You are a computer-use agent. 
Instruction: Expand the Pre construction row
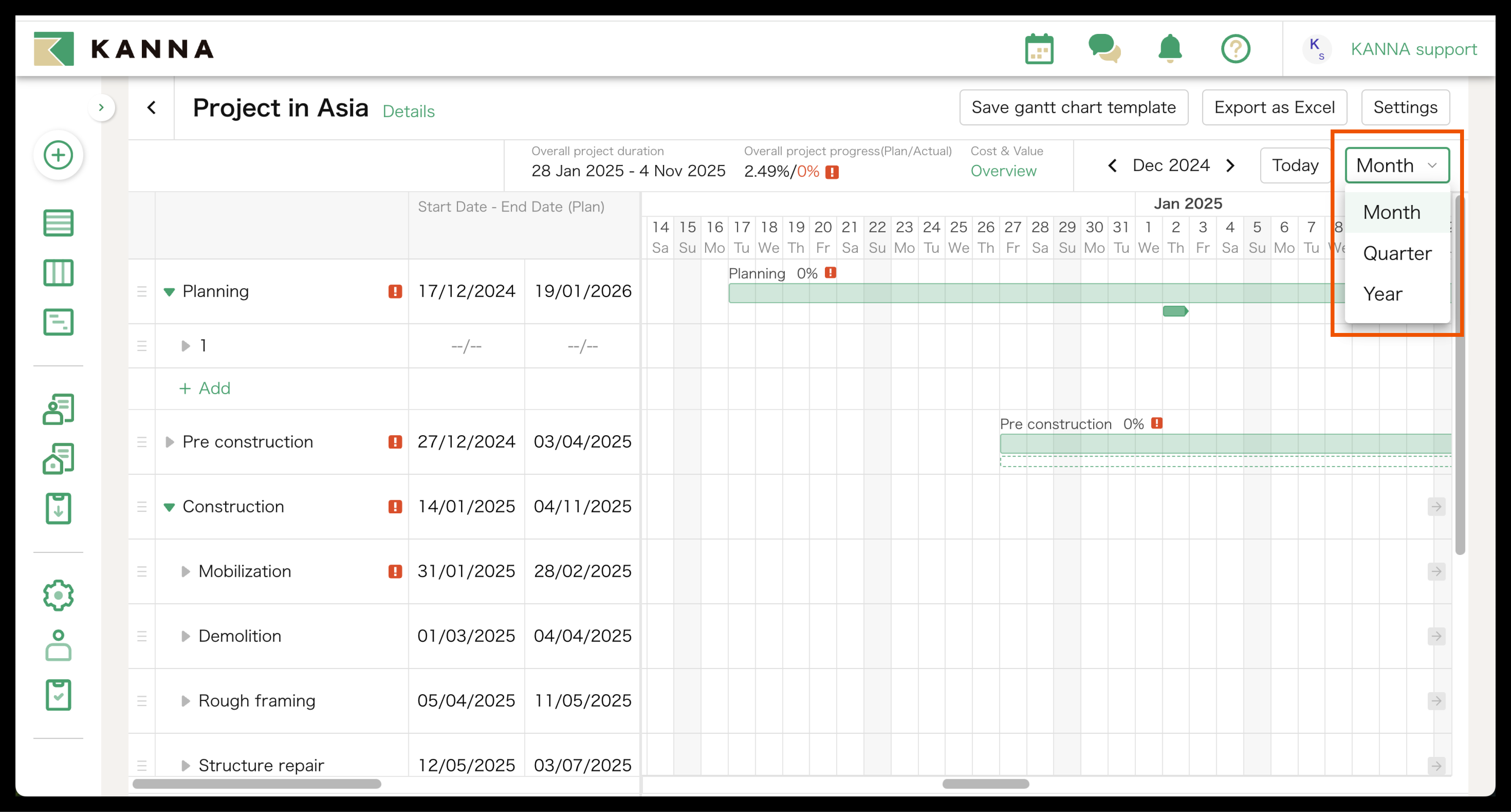click(x=169, y=442)
